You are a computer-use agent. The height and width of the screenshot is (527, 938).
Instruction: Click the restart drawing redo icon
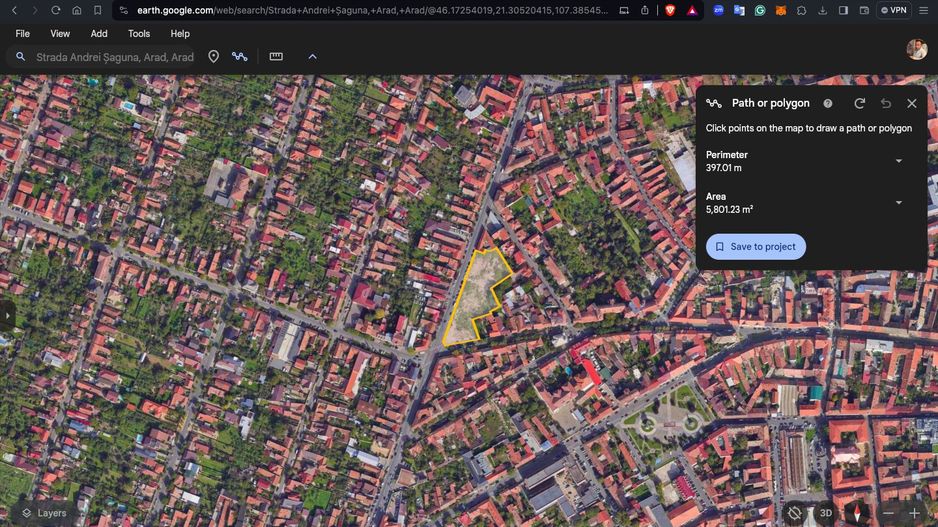coord(859,103)
